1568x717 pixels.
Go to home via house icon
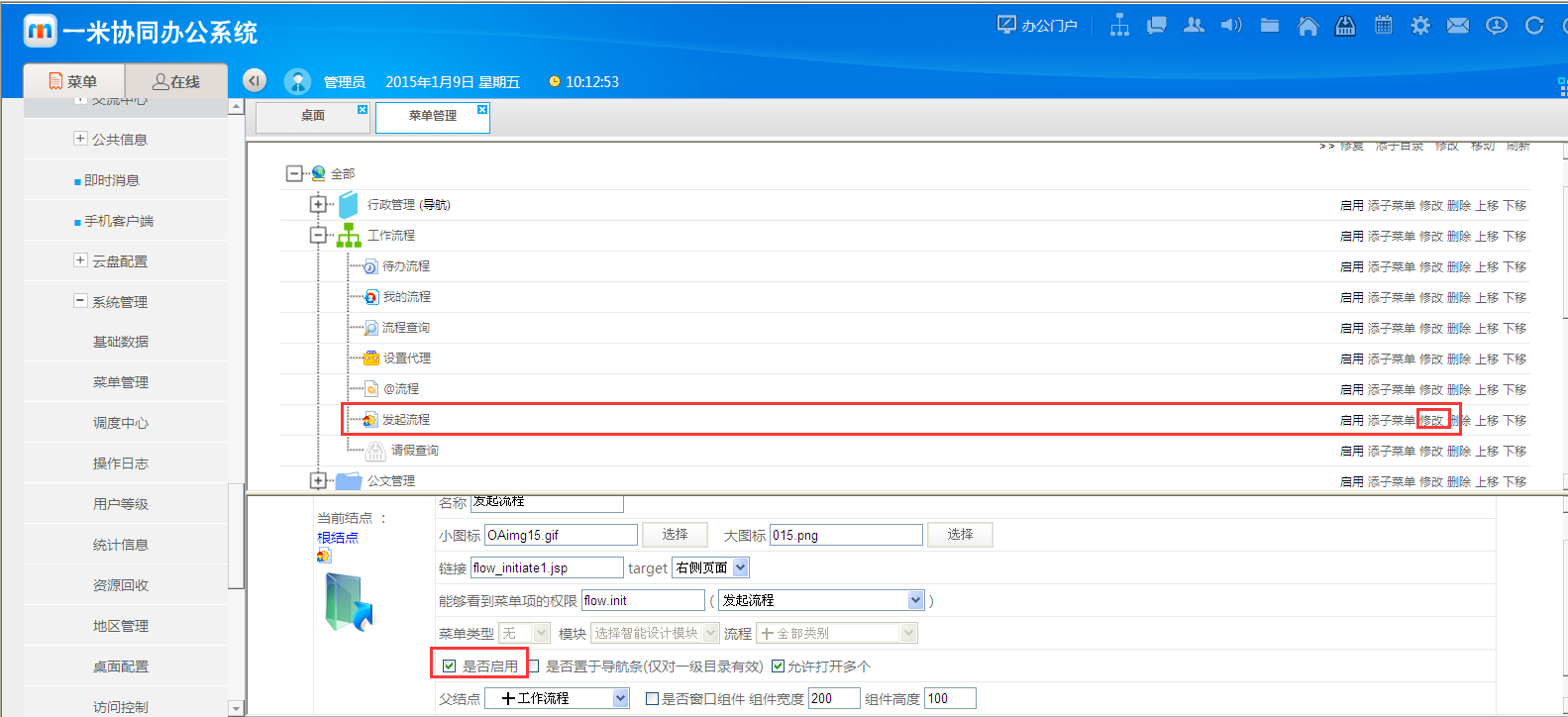coord(1307,26)
